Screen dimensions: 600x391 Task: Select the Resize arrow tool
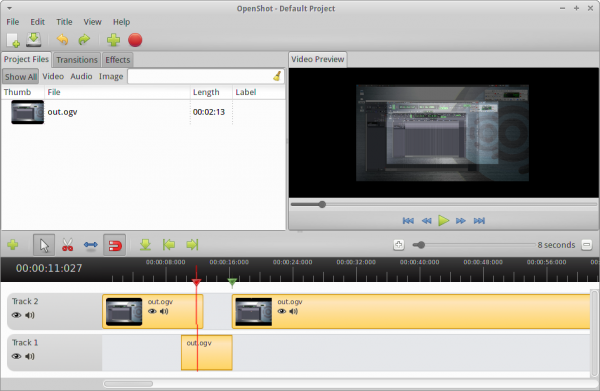click(91, 245)
